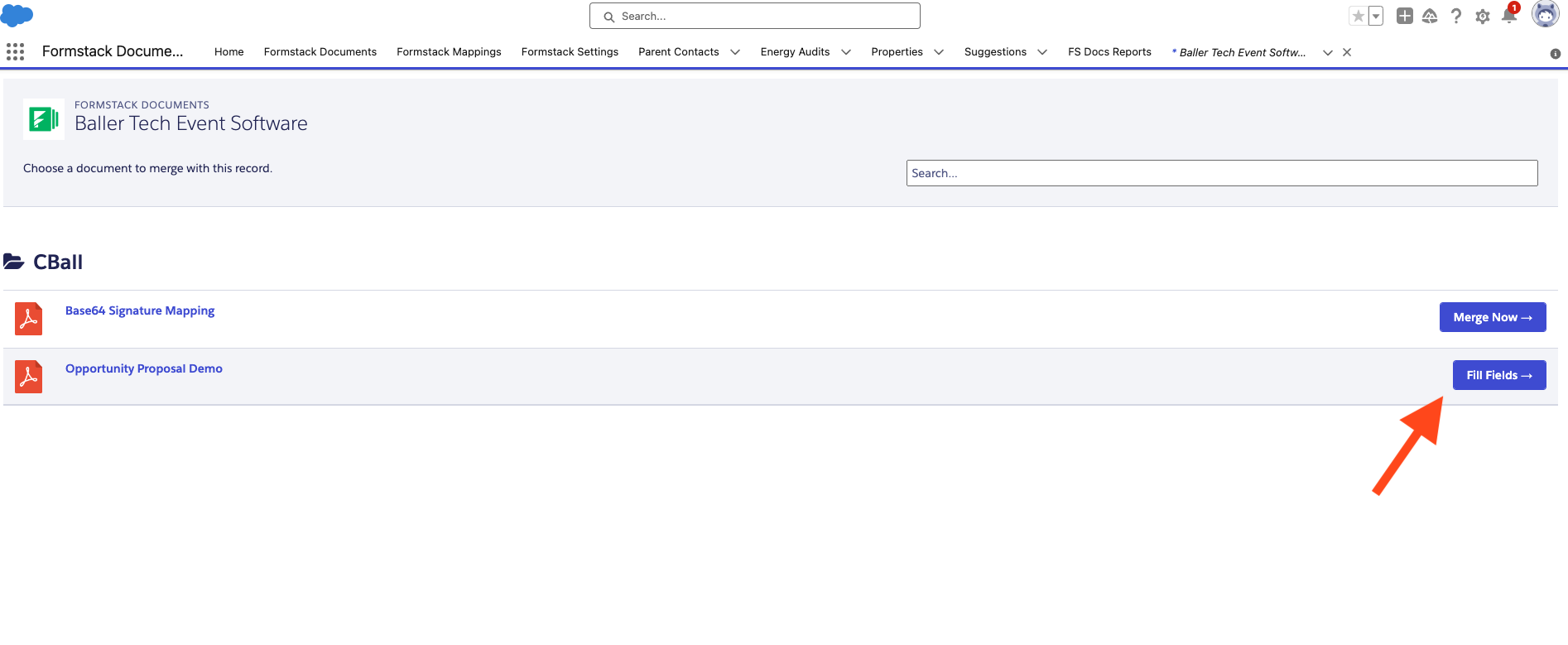Open the Opportunity Proposal Demo link
Viewport: 1568px width, 645px height.
(144, 368)
